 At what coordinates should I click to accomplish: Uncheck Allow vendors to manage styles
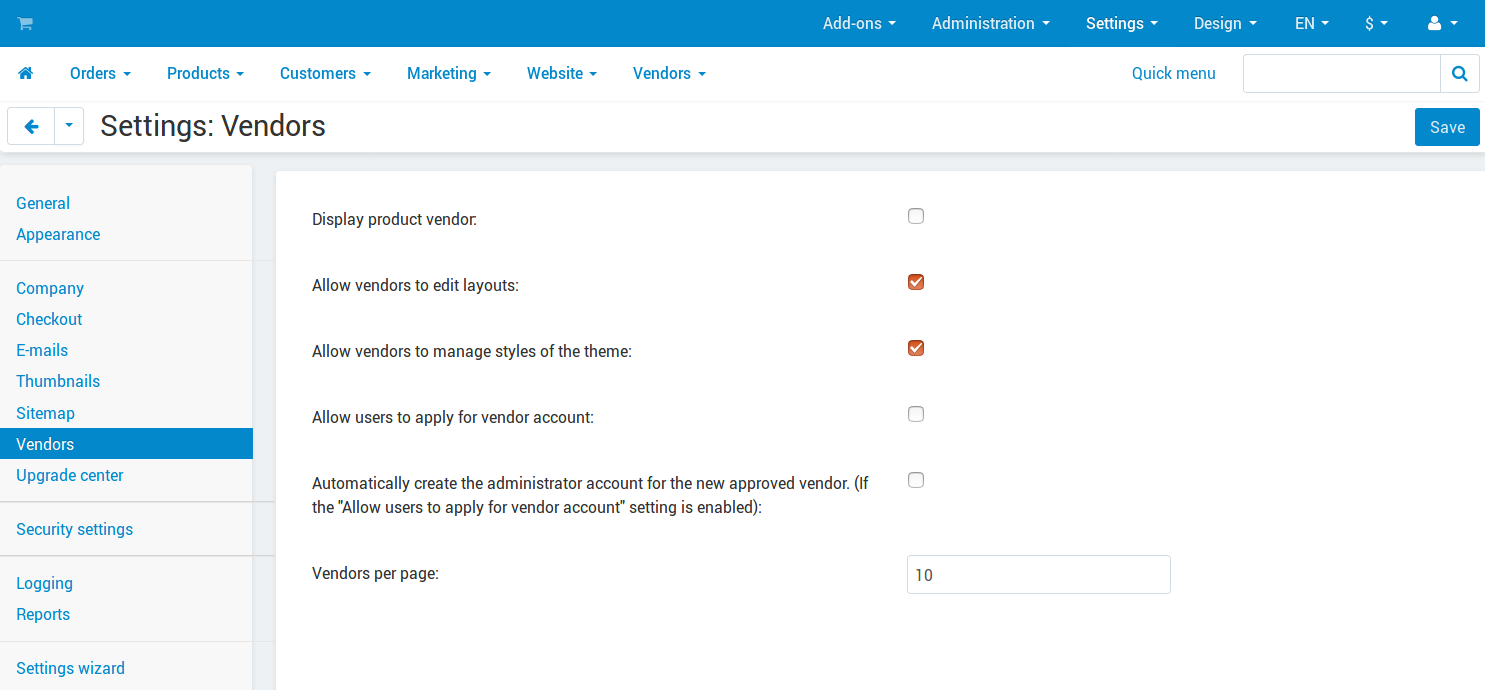tap(916, 348)
